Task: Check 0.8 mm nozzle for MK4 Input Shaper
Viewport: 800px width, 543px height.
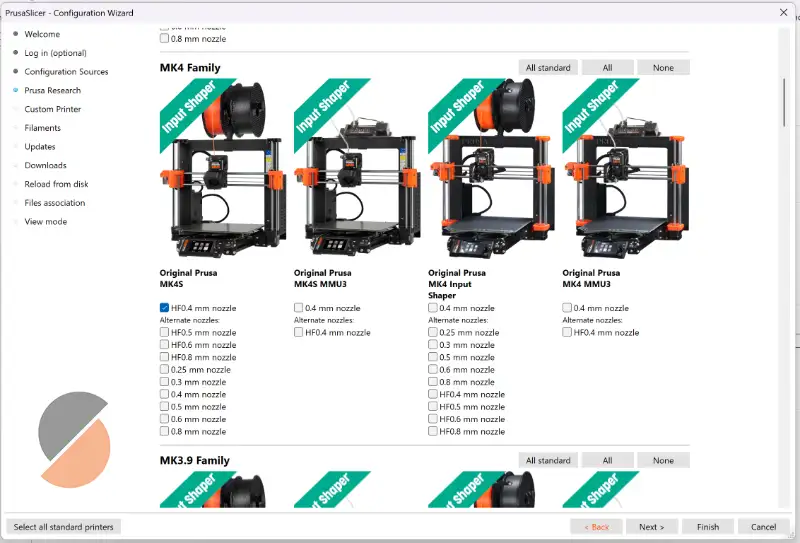Action: [433, 381]
